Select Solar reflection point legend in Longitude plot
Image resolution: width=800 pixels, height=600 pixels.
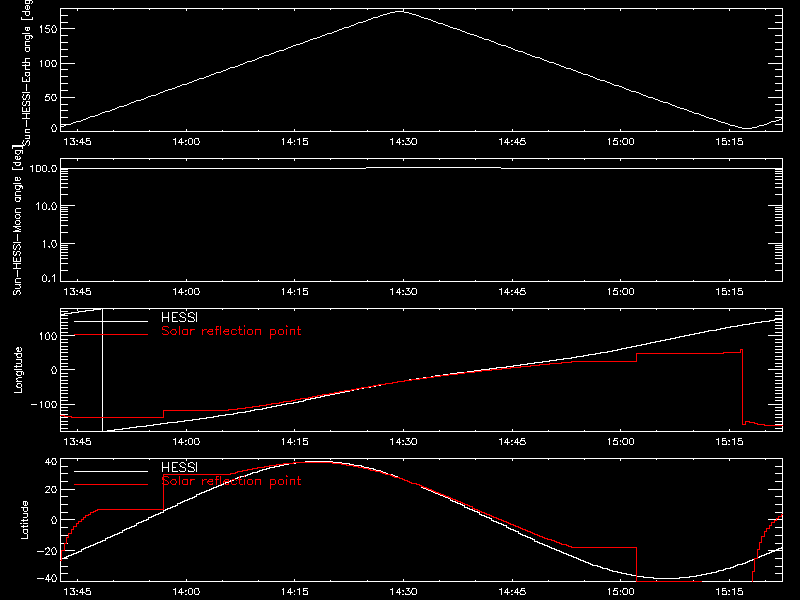(x=231, y=331)
